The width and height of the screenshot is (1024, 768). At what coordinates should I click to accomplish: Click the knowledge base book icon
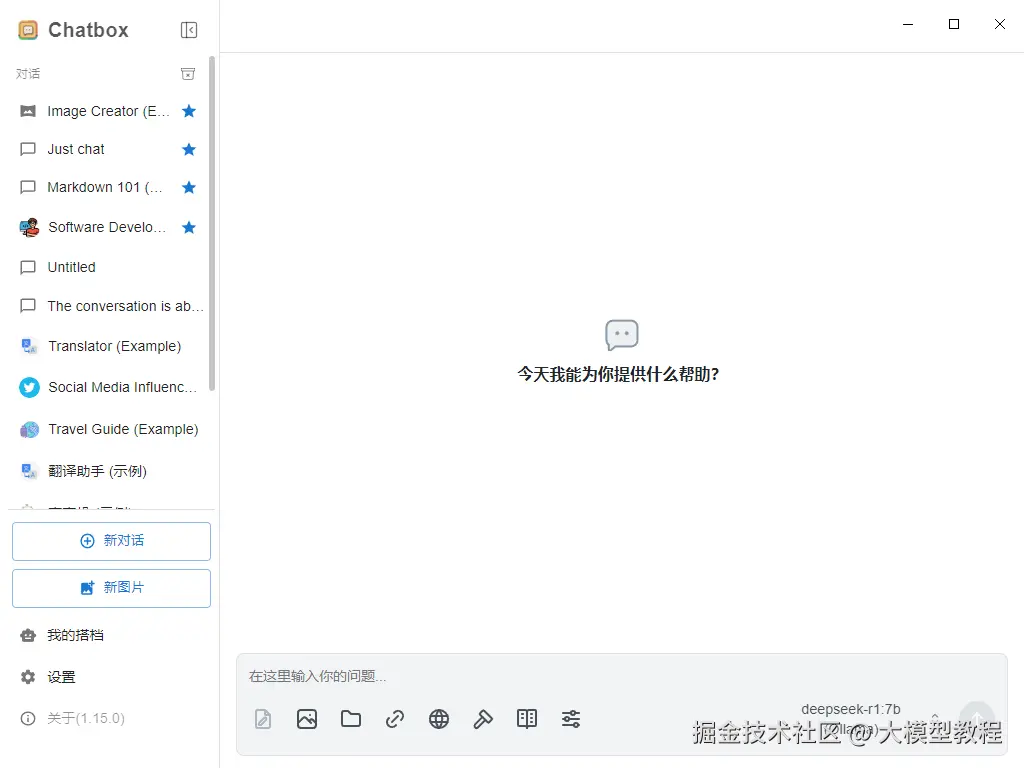click(527, 719)
